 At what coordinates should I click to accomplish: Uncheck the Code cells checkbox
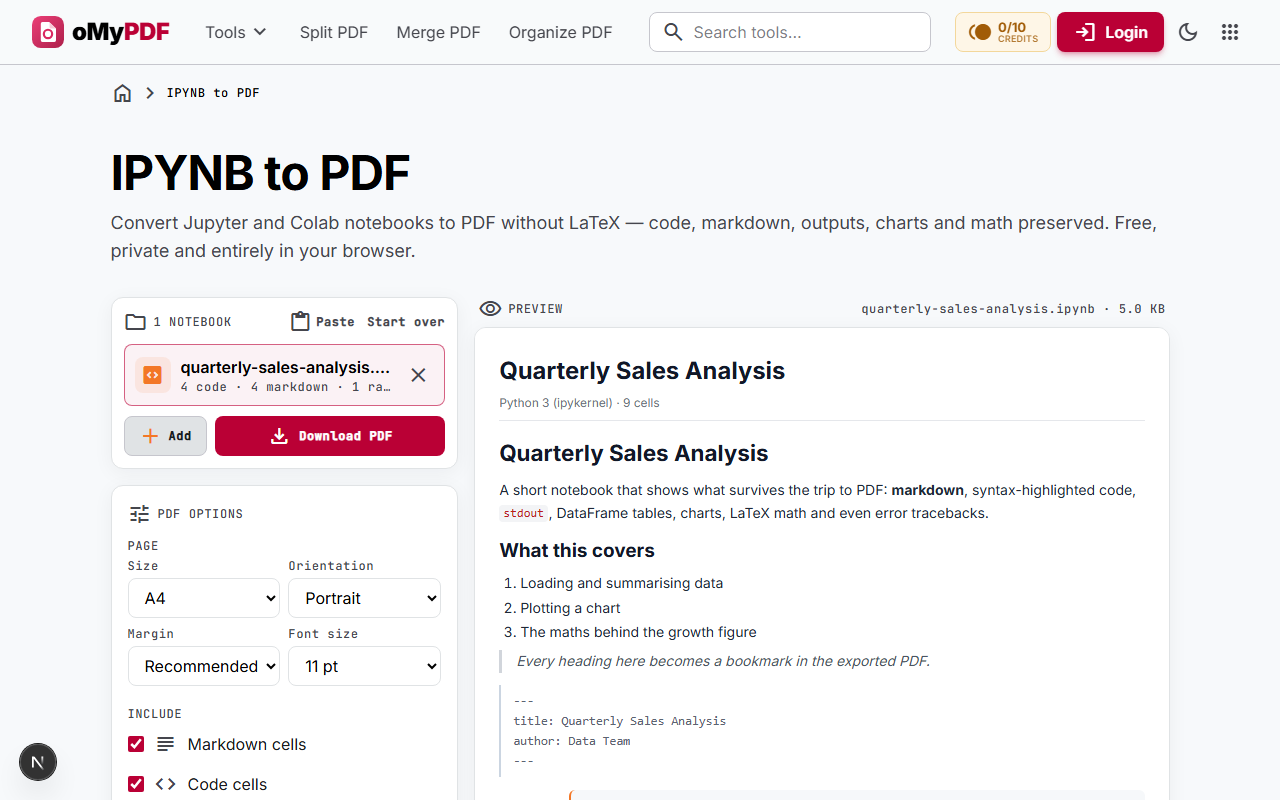pos(136,784)
